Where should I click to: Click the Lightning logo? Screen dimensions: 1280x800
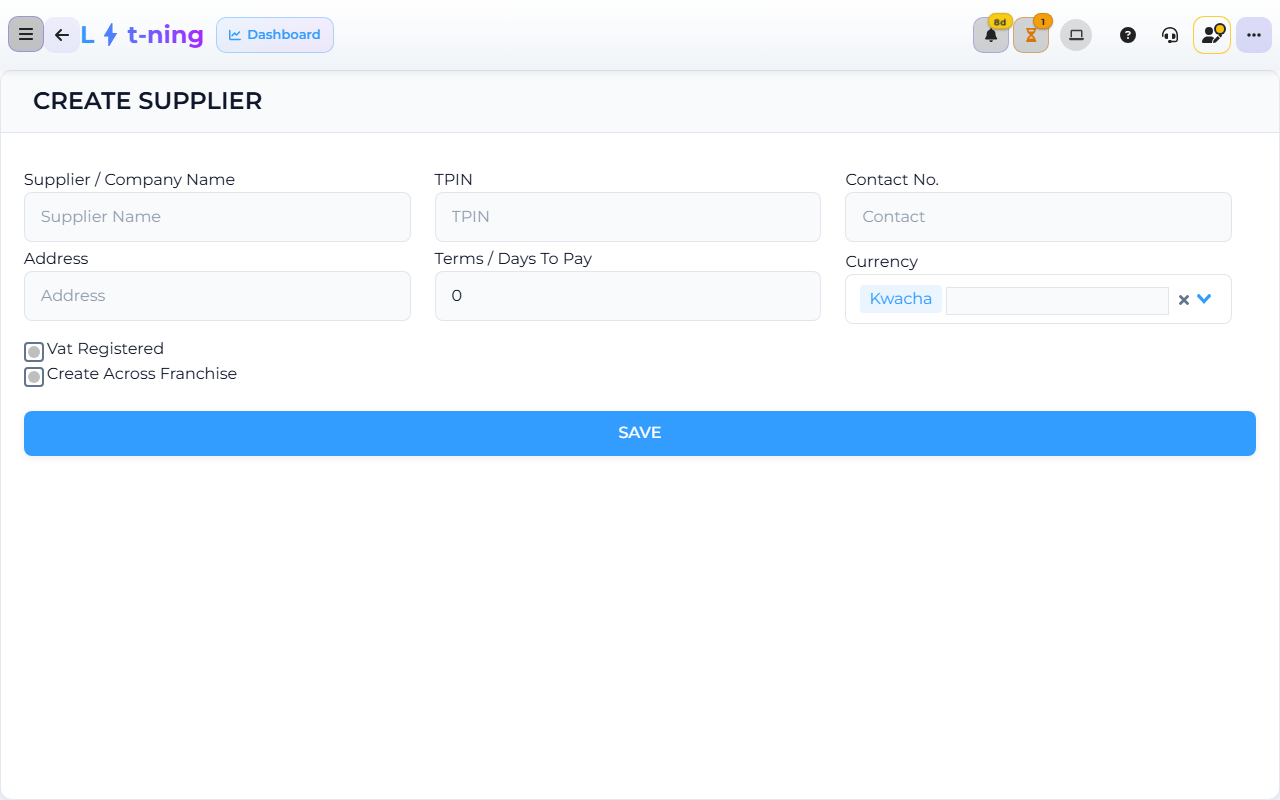tap(142, 35)
